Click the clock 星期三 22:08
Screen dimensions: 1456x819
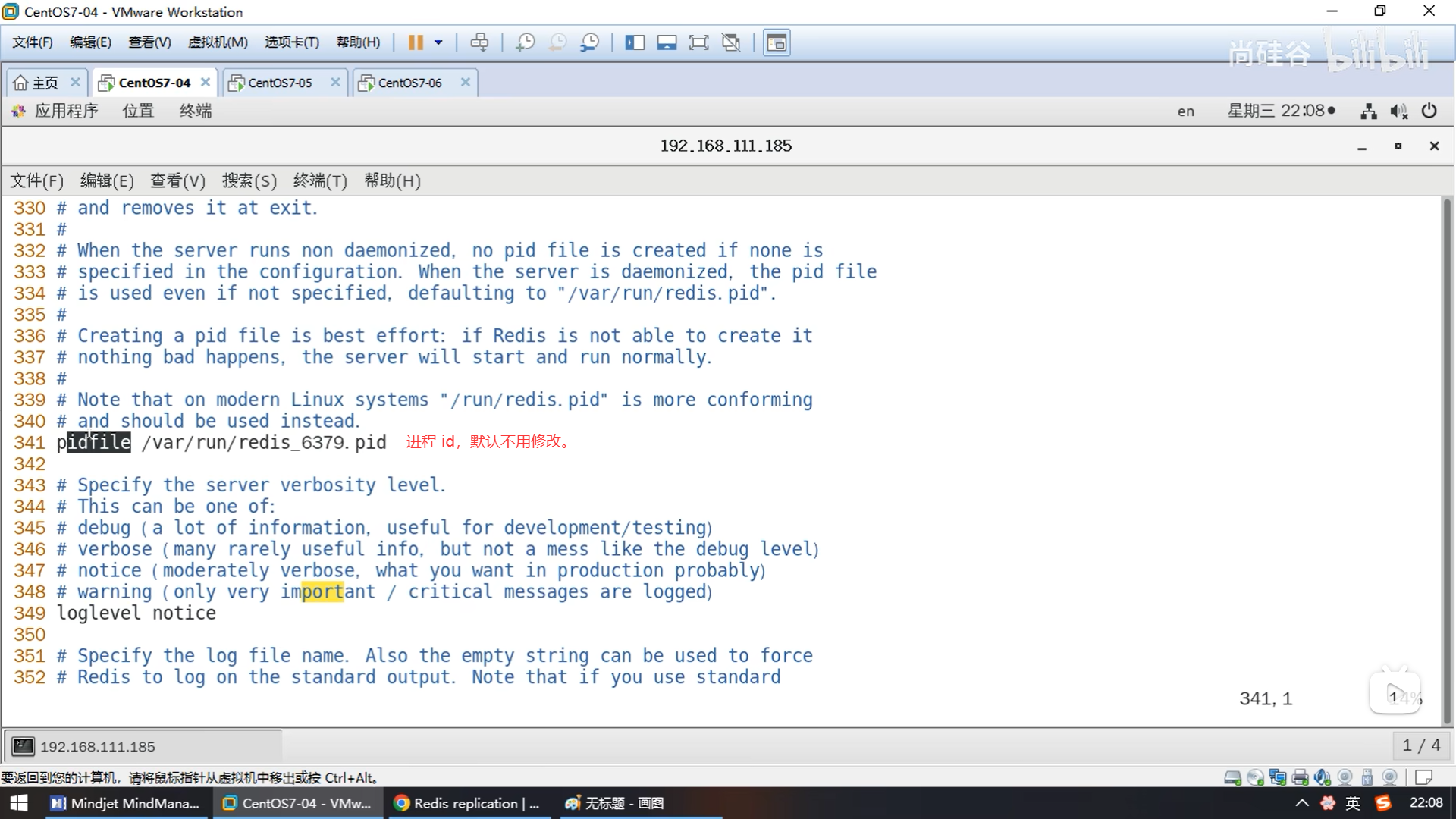pos(1280,111)
